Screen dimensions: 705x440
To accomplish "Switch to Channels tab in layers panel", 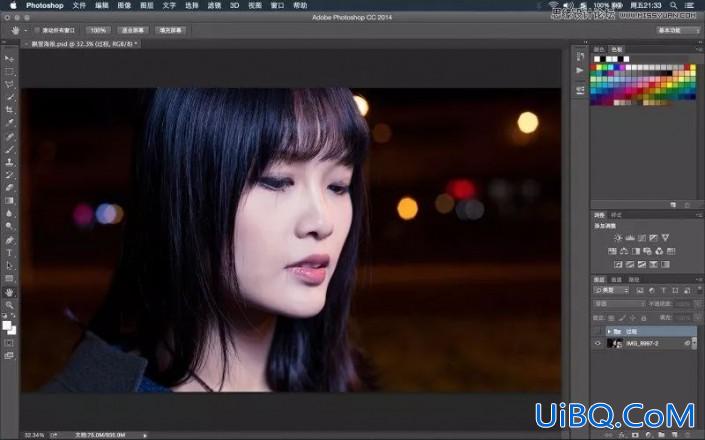I will tap(616, 280).
